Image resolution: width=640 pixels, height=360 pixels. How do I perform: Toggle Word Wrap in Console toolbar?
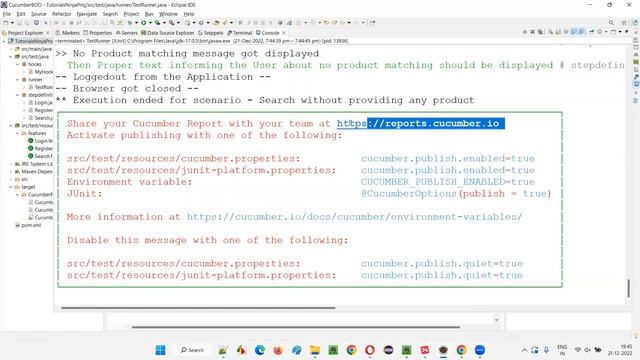point(566,32)
